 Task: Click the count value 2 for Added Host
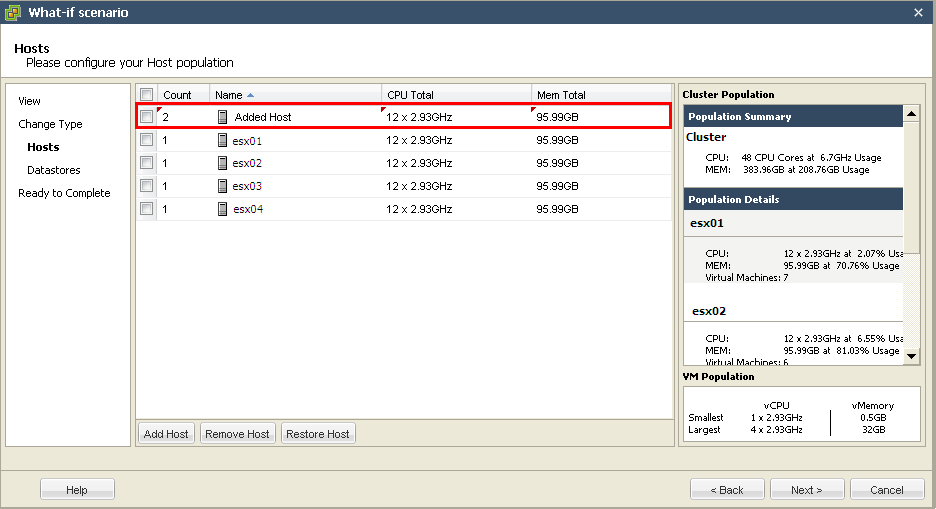pos(165,117)
